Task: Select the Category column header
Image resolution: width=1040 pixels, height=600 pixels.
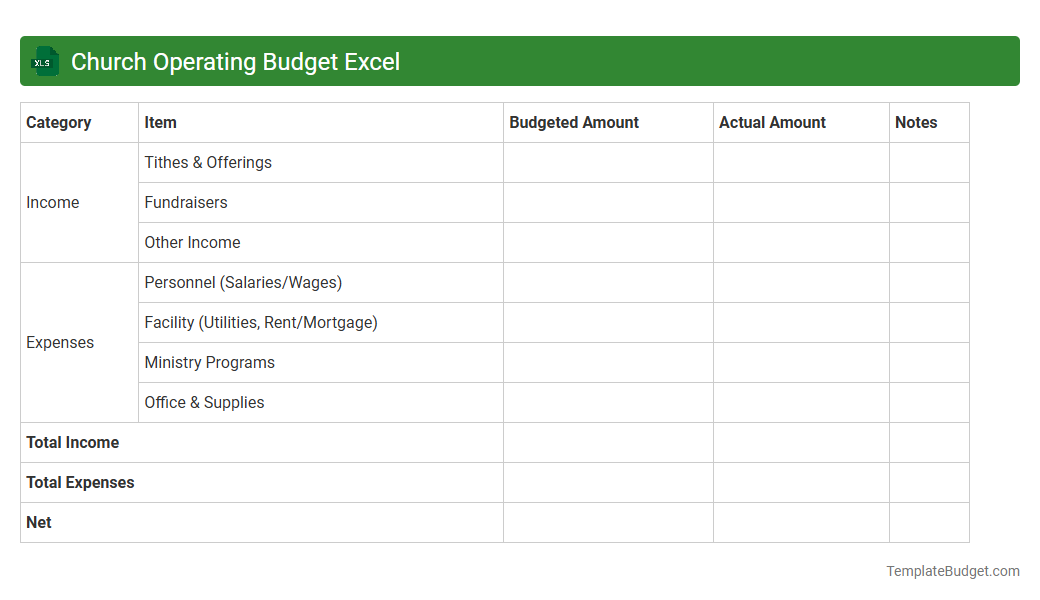Action: pos(56,122)
